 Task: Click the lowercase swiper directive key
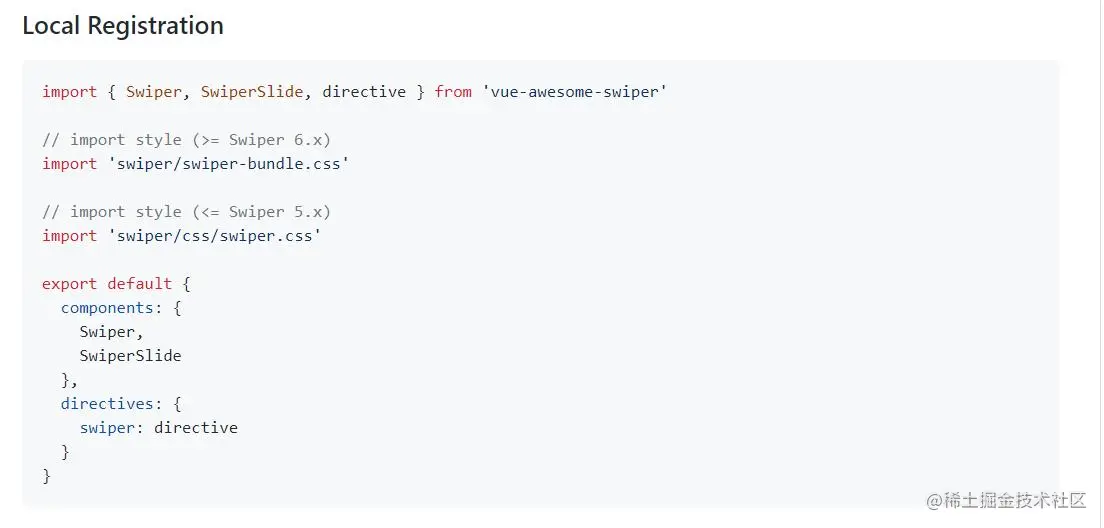(x=107, y=428)
